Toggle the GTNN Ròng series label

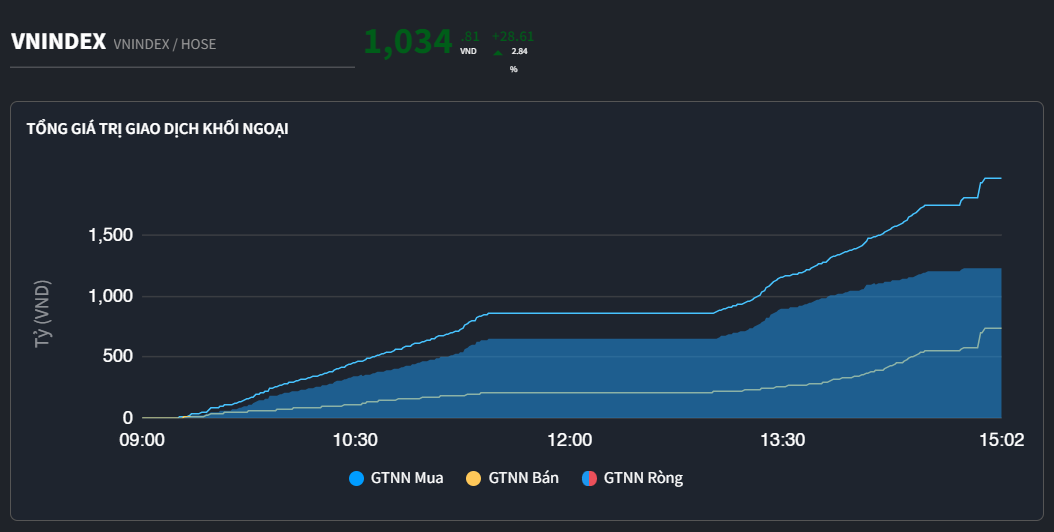click(643, 478)
